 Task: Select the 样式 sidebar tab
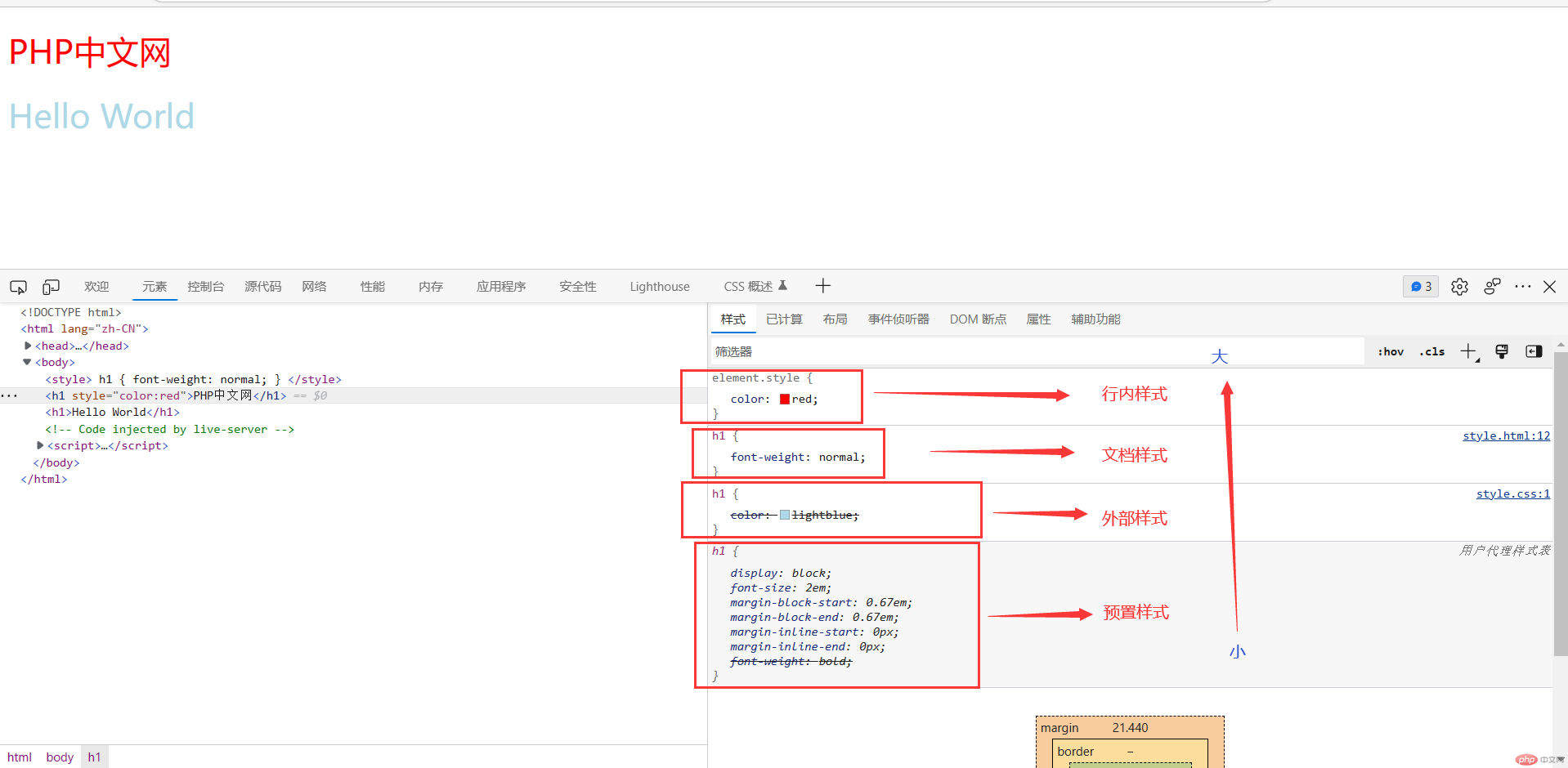point(733,319)
